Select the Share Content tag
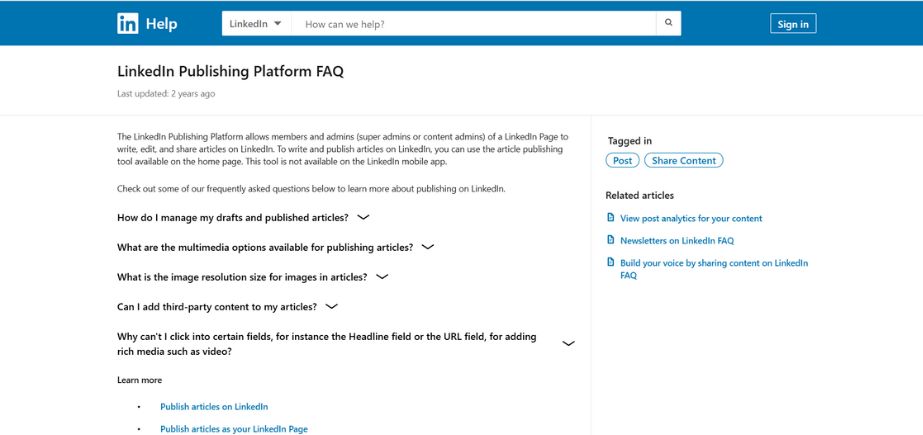Image resolution: width=923 pixels, height=435 pixels. tap(683, 161)
